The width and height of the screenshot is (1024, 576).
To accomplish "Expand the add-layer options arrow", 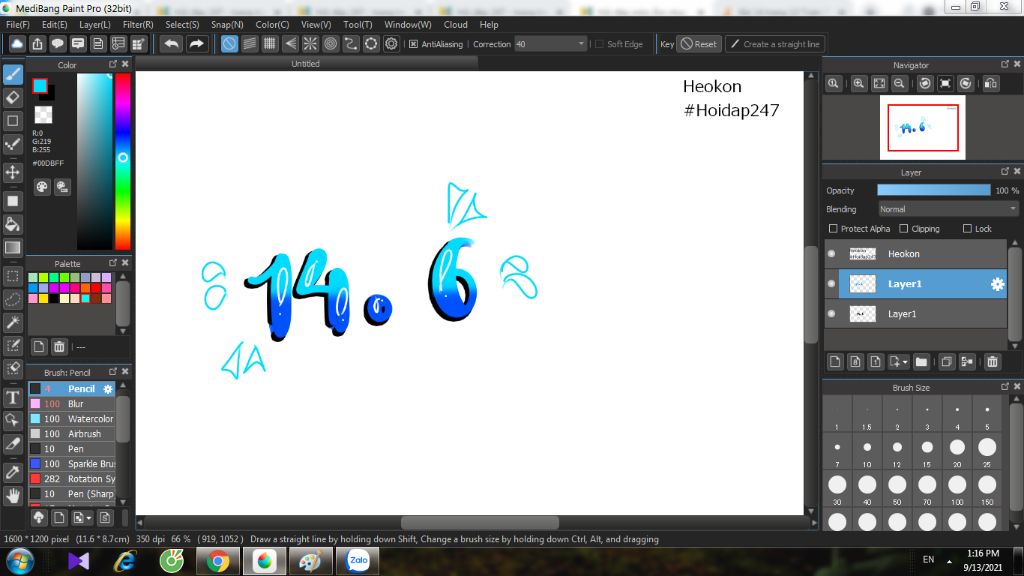I will [905, 362].
